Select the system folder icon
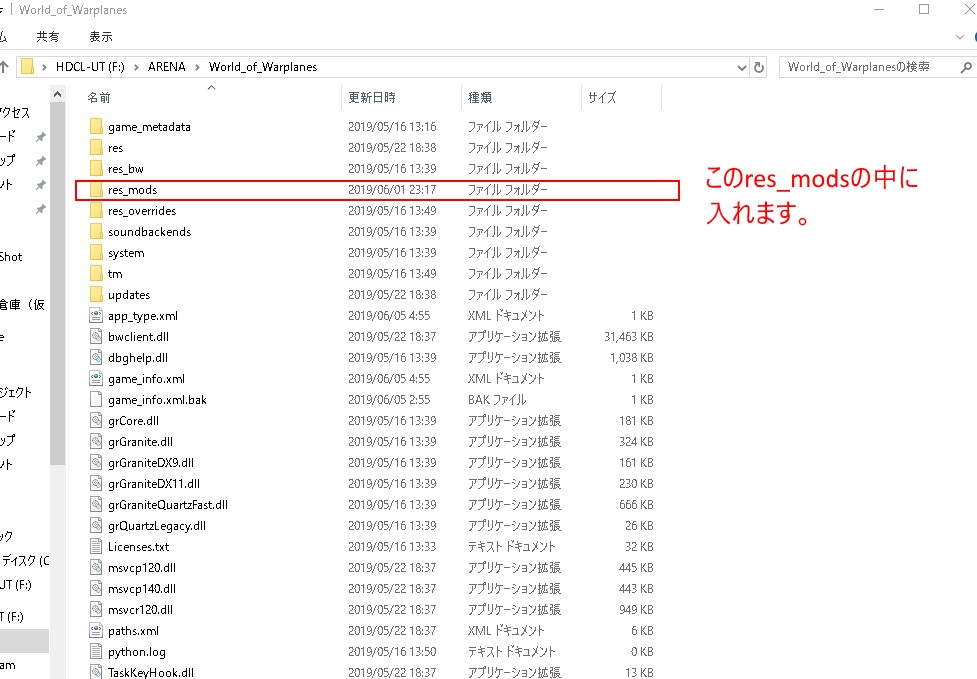The height and width of the screenshot is (679, 977). [96, 252]
